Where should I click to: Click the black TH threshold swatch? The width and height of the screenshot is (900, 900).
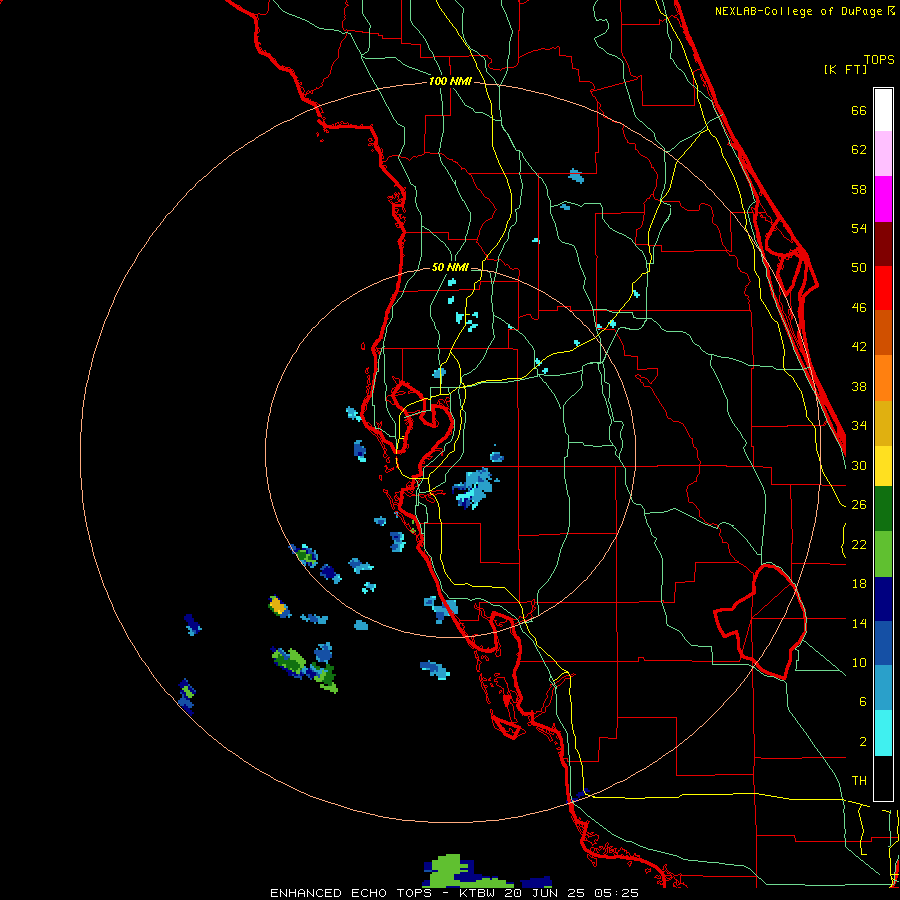pyautogui.click(x=883, y=778)
